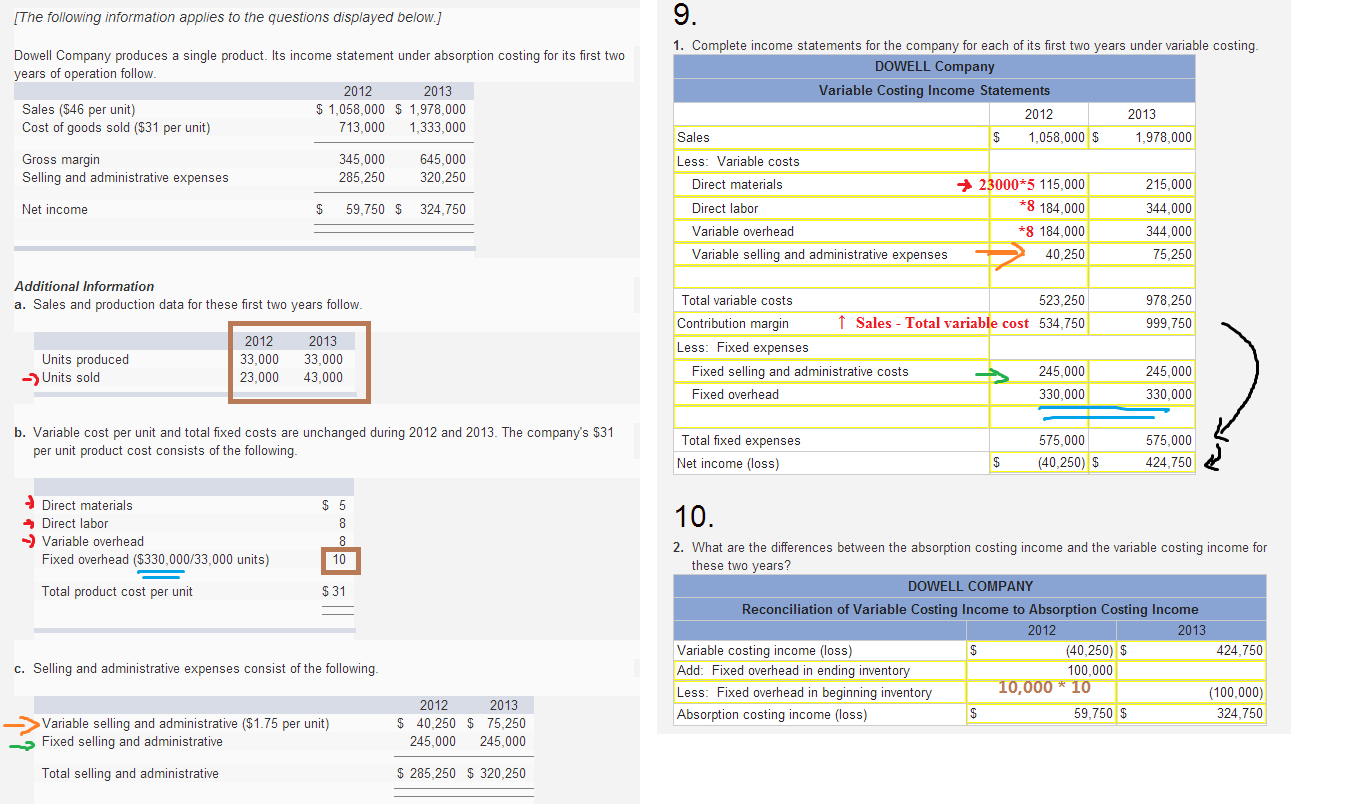The height and width of the screenshot is (804, 1355).
Task: Click 'Variable selling and administrative ($1.75 per unit)' label
Action: [x=185, y=723]
